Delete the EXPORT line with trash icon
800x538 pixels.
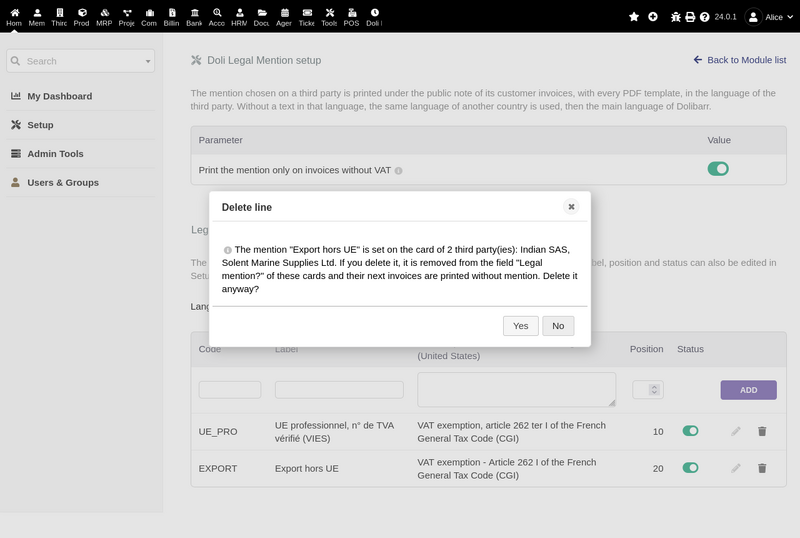pyautogui.click(x=762, y=468)
